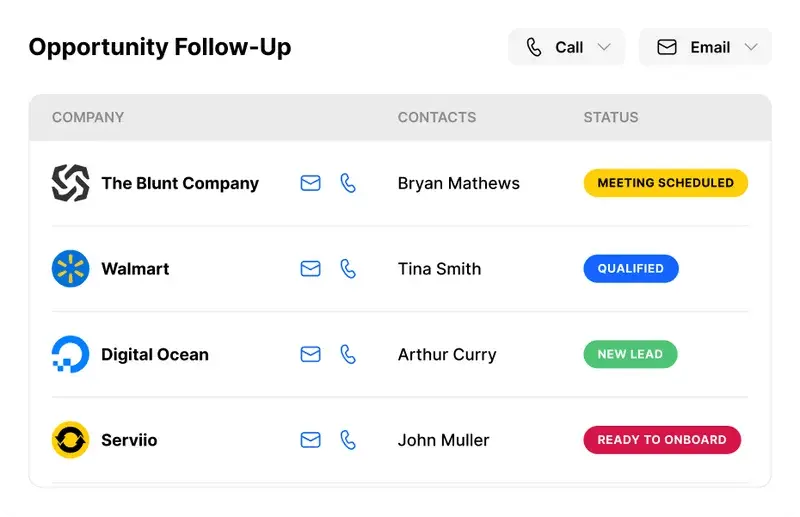Open the Email dropdown menu
Image resolution: width=800 pixels, height=517 pixels.
coord(705,47)
